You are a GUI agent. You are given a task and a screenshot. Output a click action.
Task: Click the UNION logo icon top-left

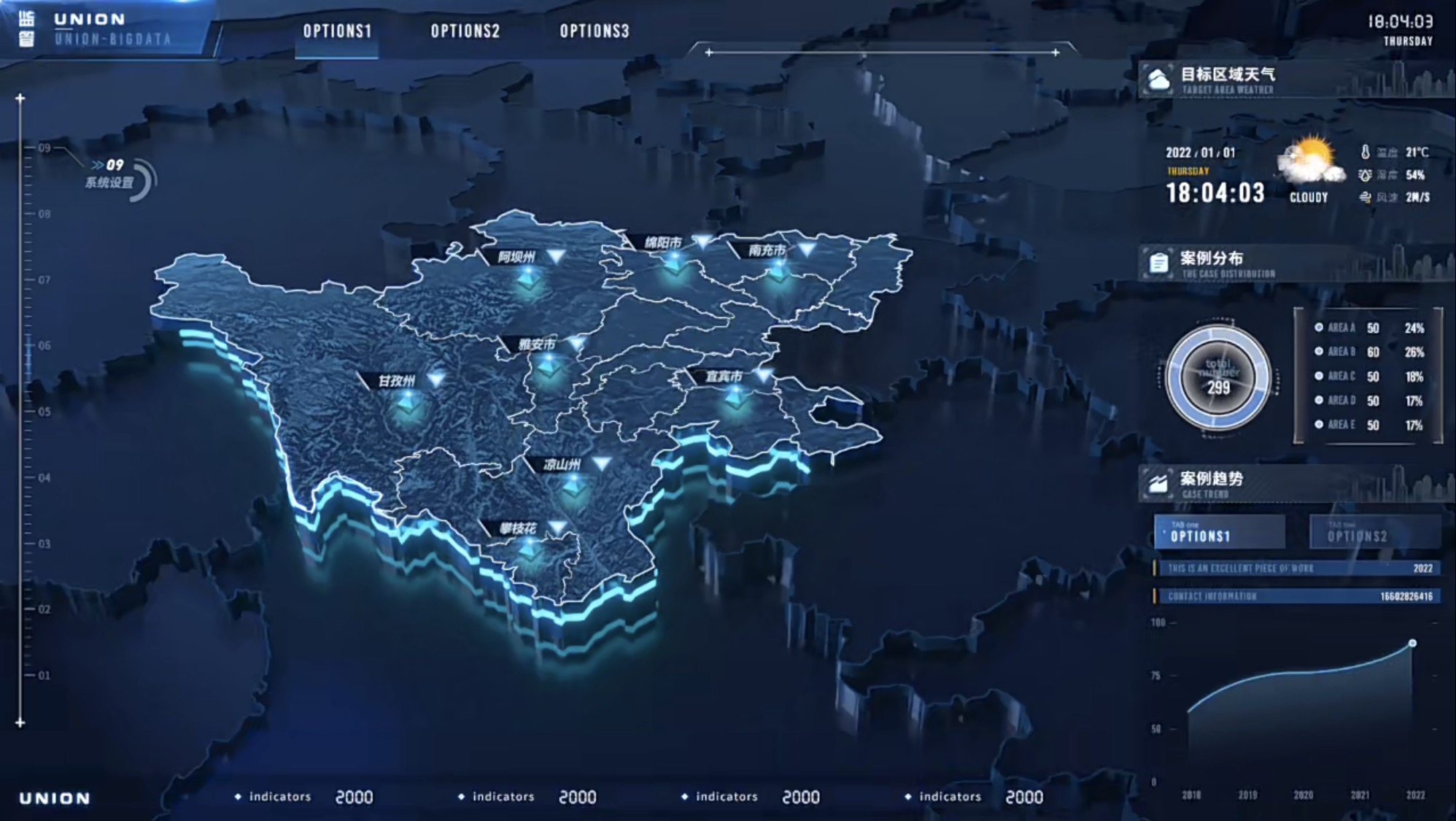(x=26, y=29)
